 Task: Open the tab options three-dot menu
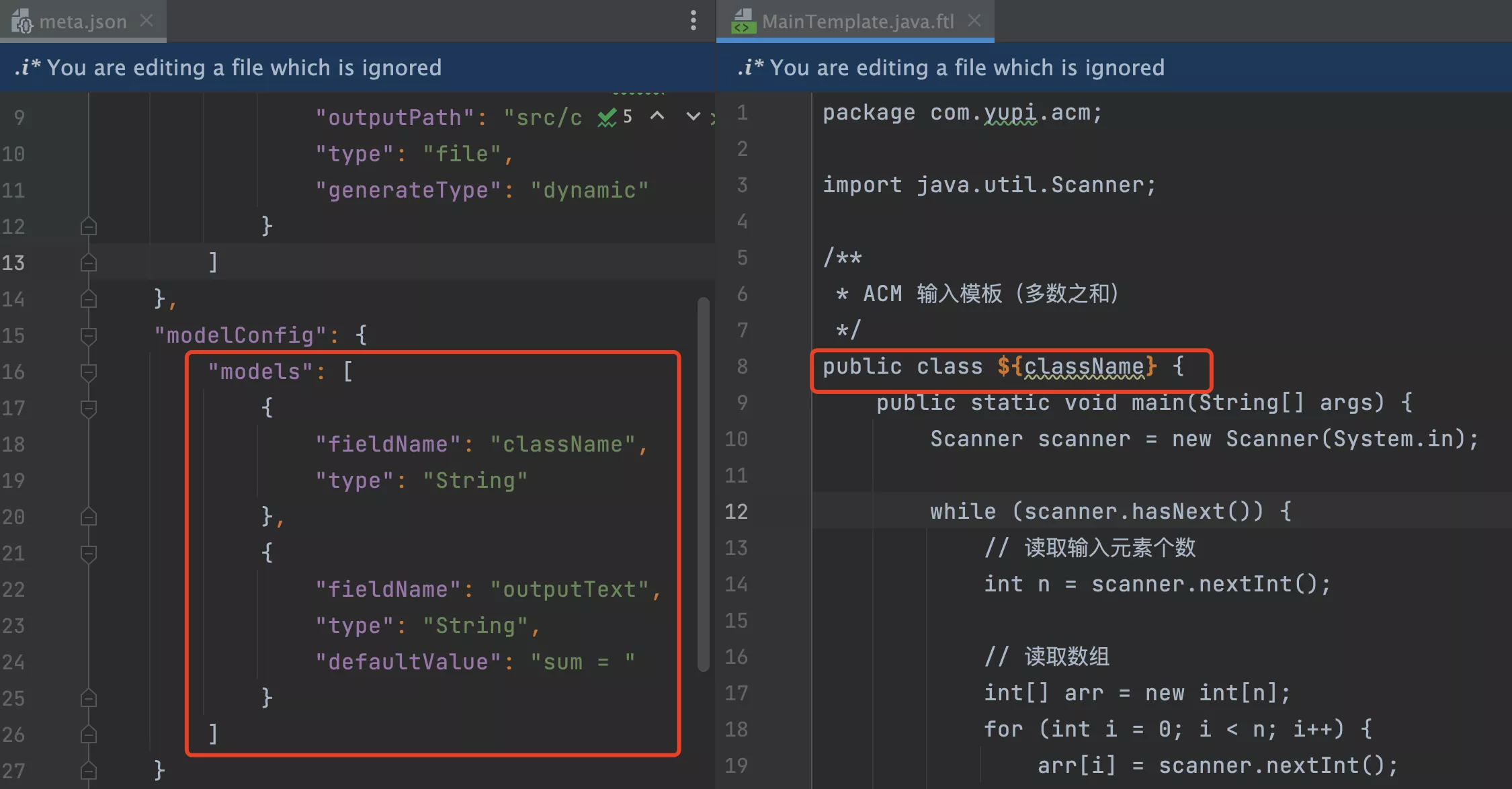(x=694, y=20)
